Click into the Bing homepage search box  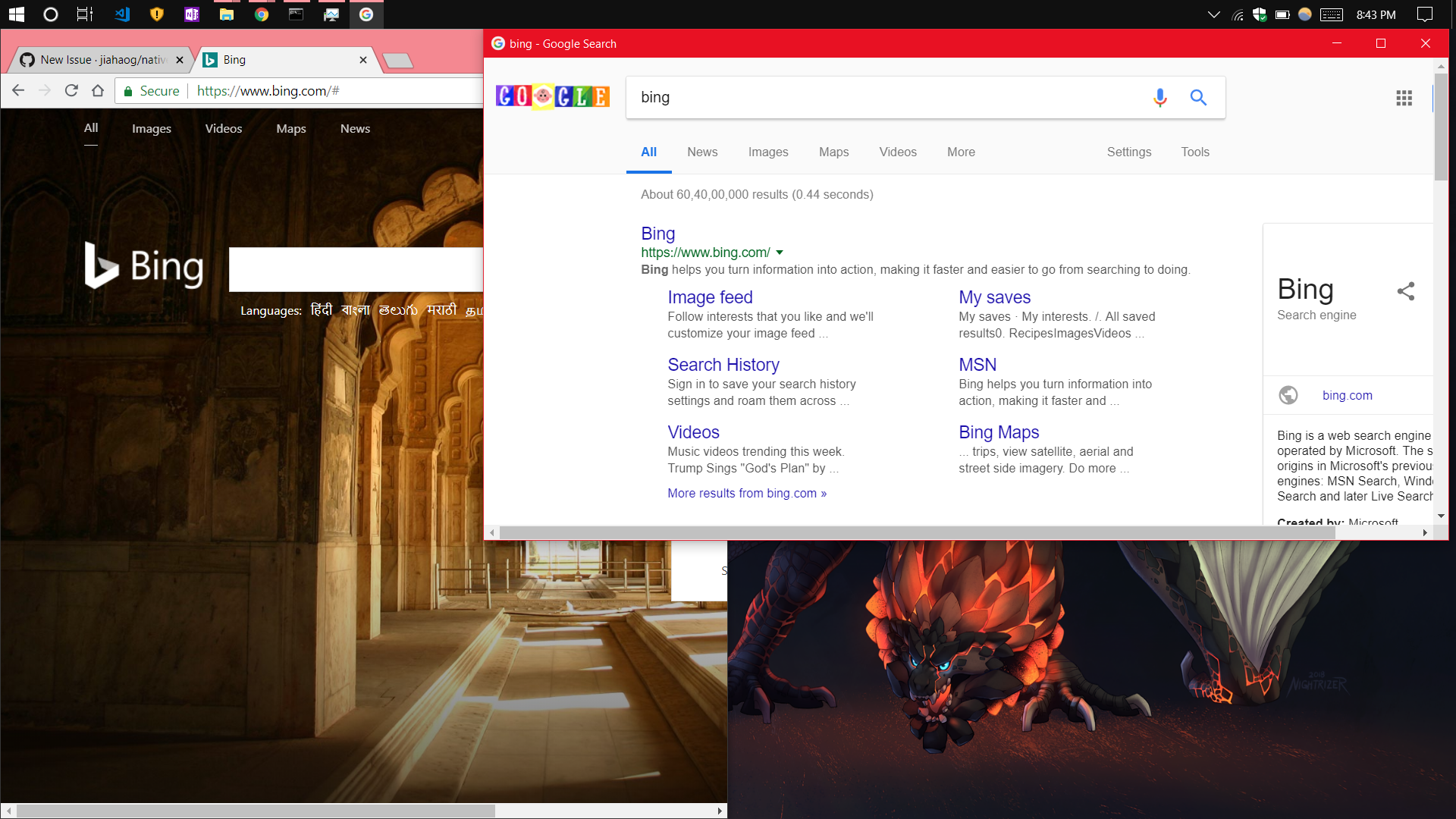[355, 269]
